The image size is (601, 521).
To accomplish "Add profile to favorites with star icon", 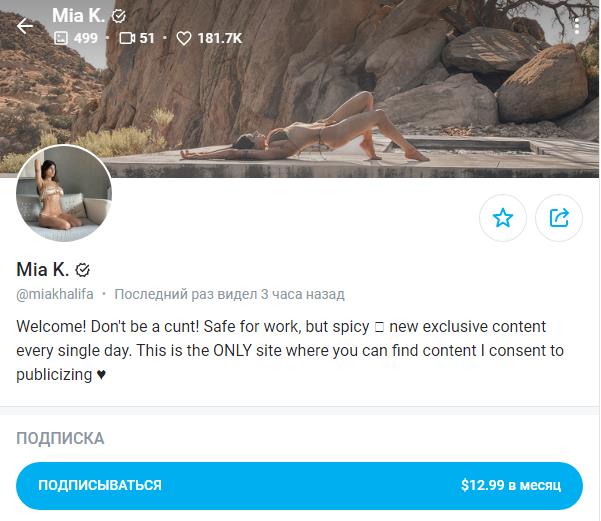I will (x=502, y=218).
